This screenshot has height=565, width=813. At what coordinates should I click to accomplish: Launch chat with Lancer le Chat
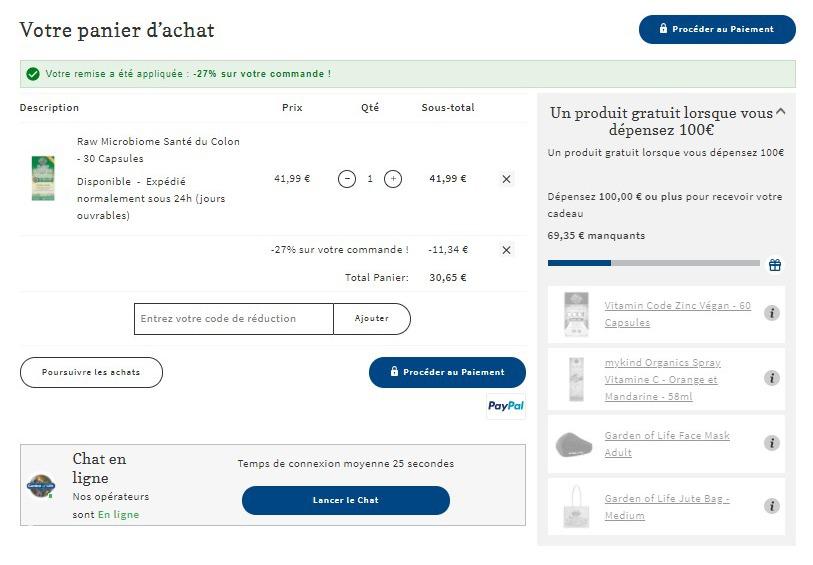(x=346, y=500)
